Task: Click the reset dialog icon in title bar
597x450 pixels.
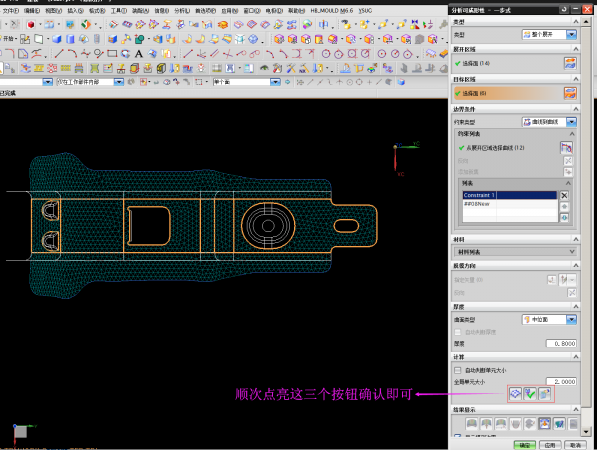Action: (x=564, y=10)
